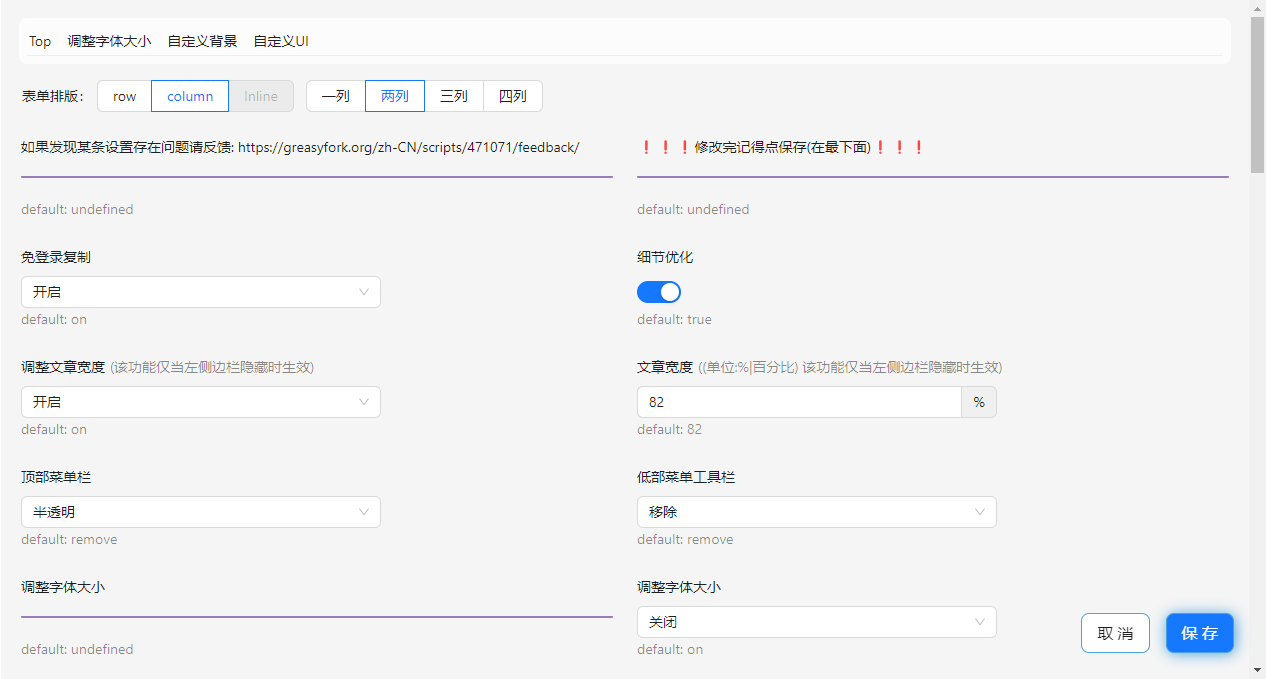Viewport: 1266px width, 679px height.
Task: Select the row layout option
Action: (x=124, y=95)
